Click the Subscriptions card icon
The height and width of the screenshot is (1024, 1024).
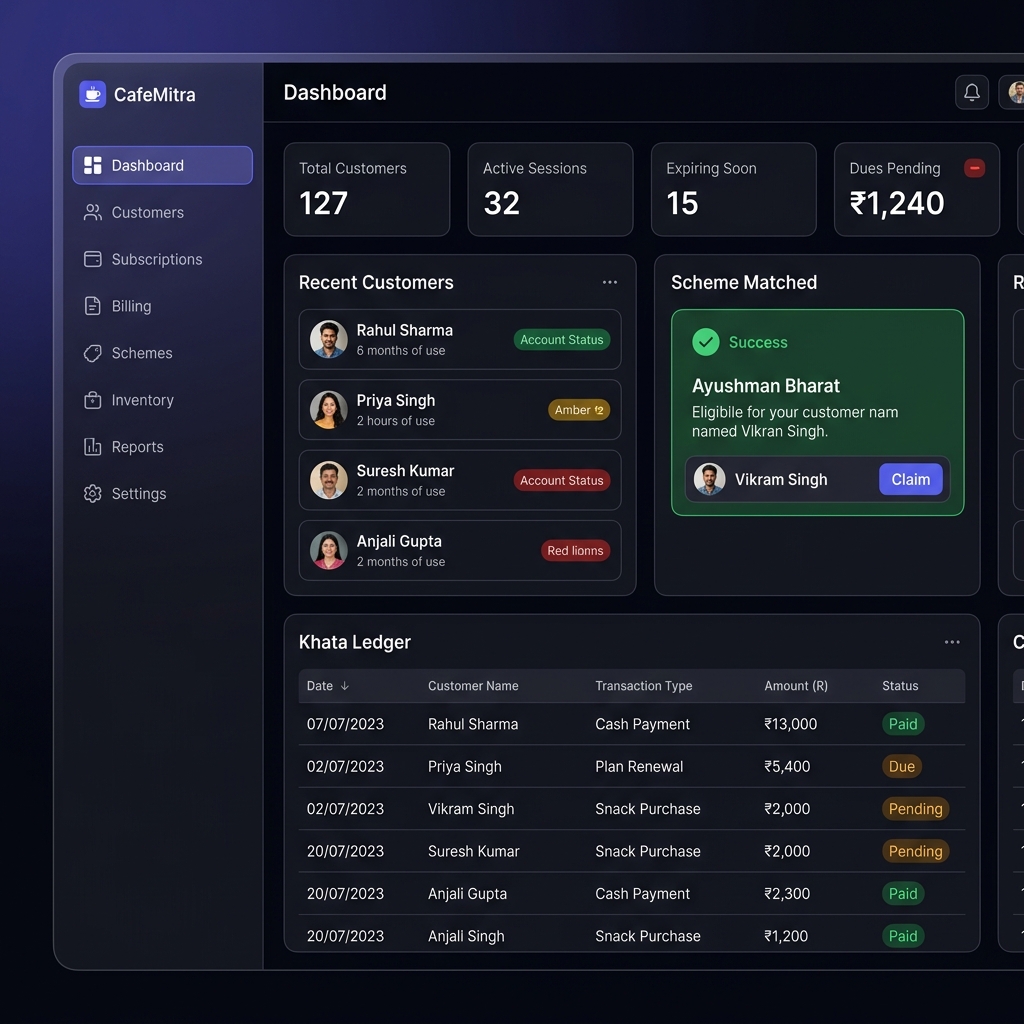click(93, 259)
